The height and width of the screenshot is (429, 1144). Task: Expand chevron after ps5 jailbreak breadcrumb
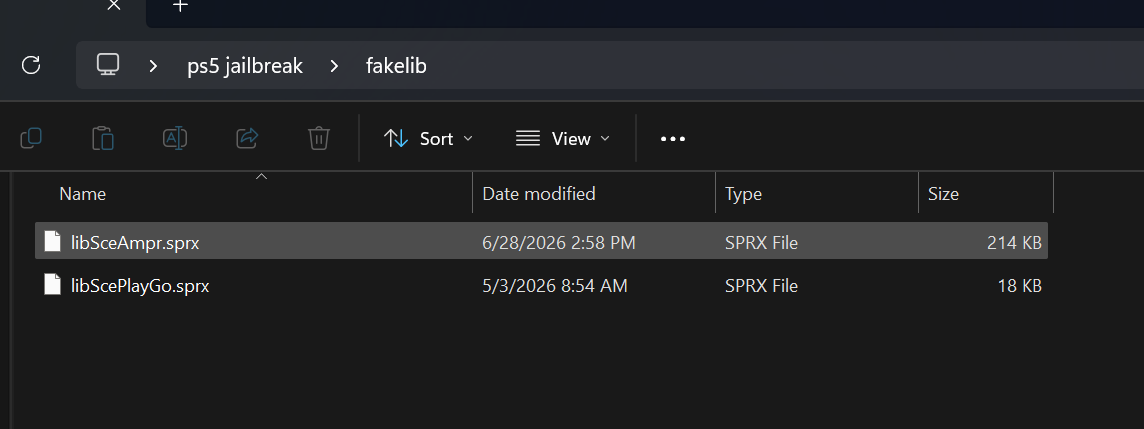[334, 66]
